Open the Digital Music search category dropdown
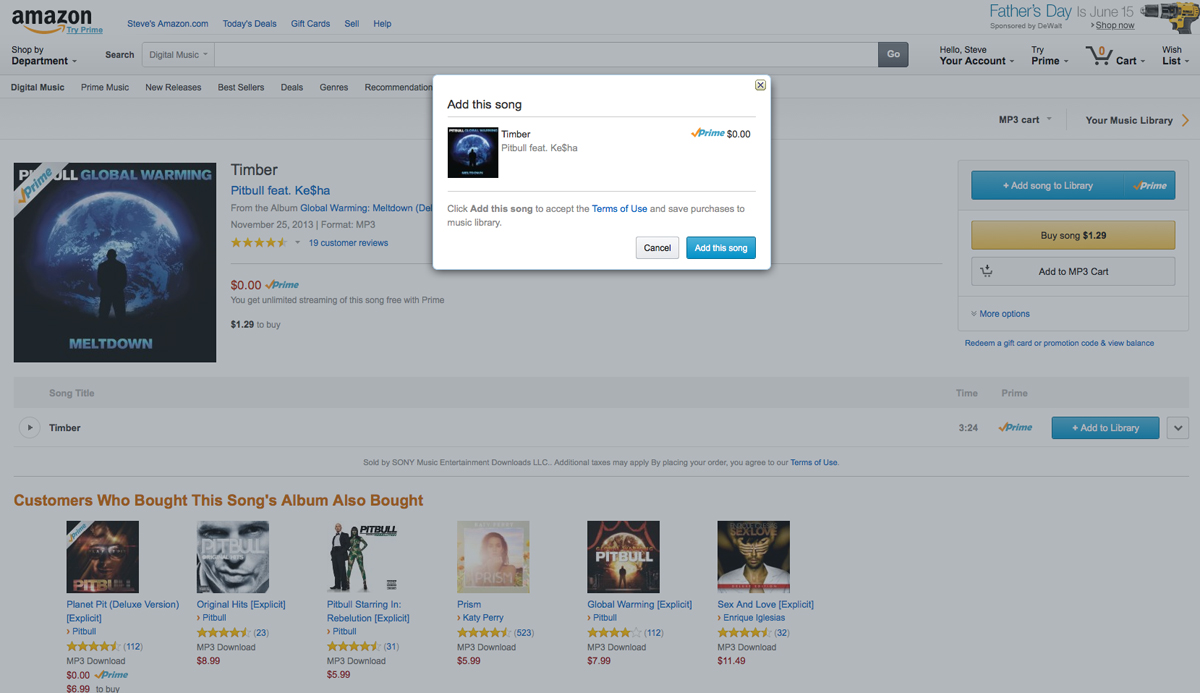The image size is (1200, 693). coord(179,55)
